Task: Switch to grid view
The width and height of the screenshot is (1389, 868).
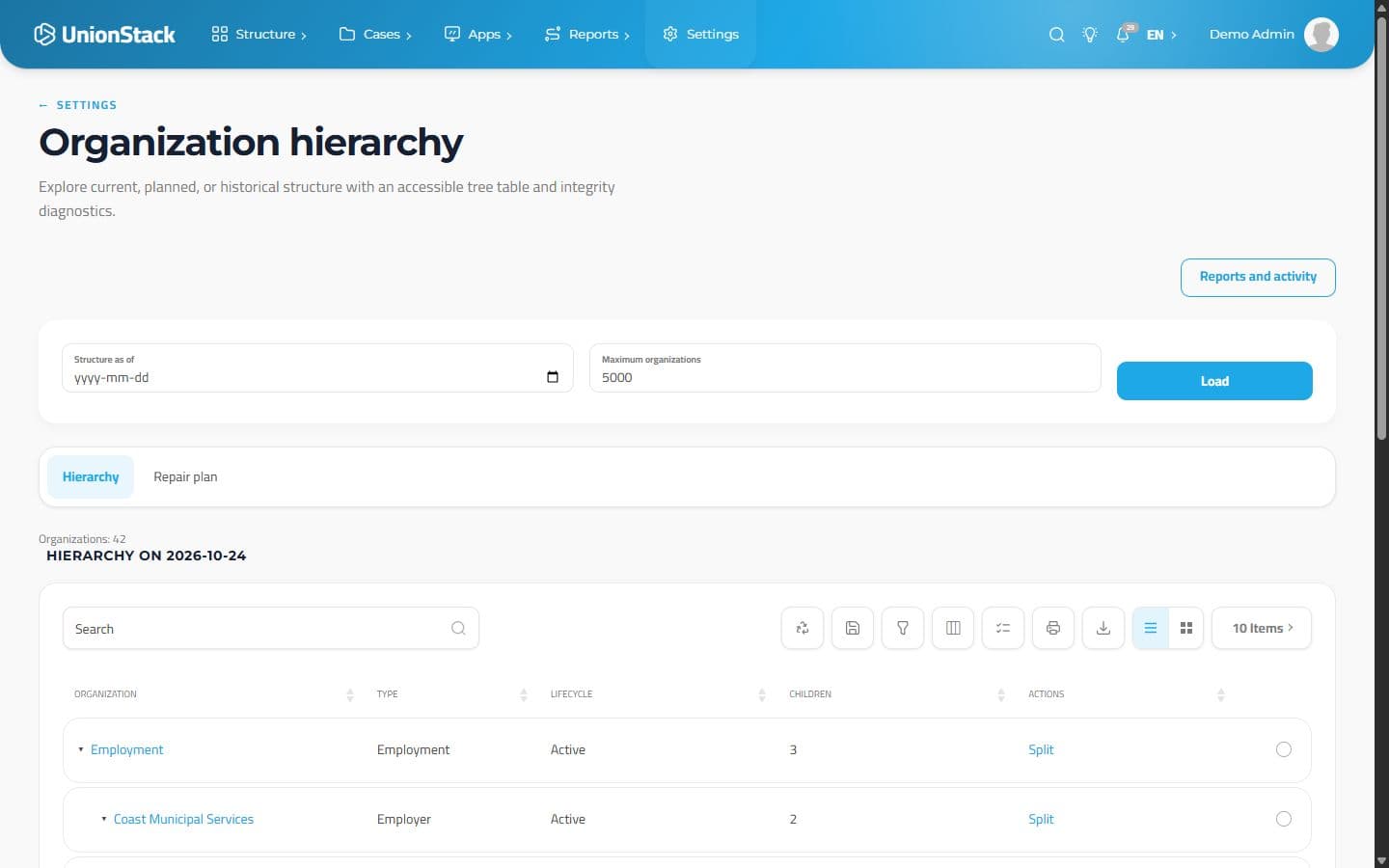Action: [x=1186, y=628]
